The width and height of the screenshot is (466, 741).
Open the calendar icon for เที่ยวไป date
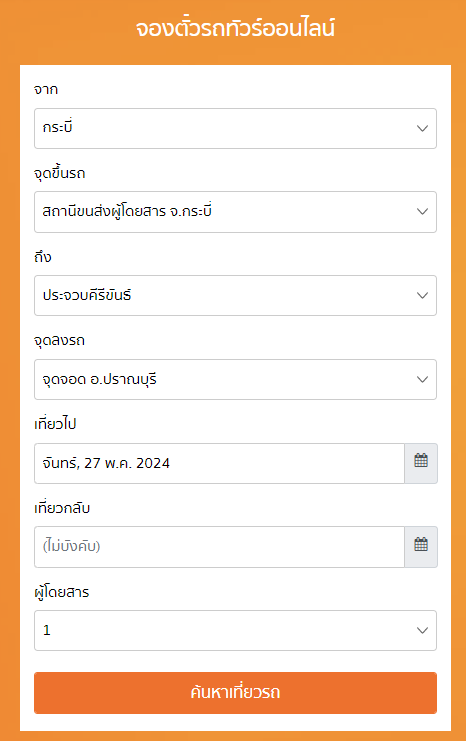click(x=421, y=463)
